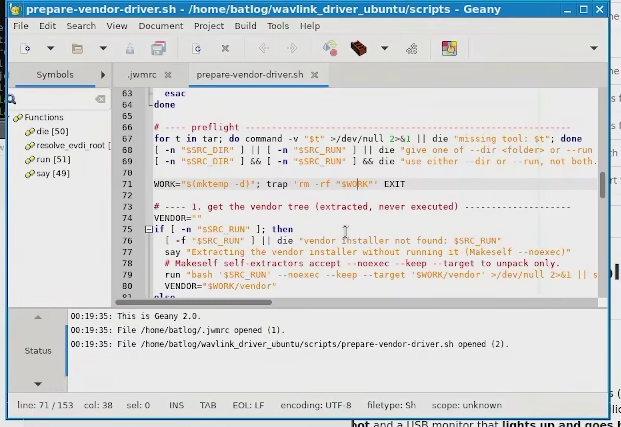
Task: Navigate back with the left arrow icon
Action: point(264,48)
